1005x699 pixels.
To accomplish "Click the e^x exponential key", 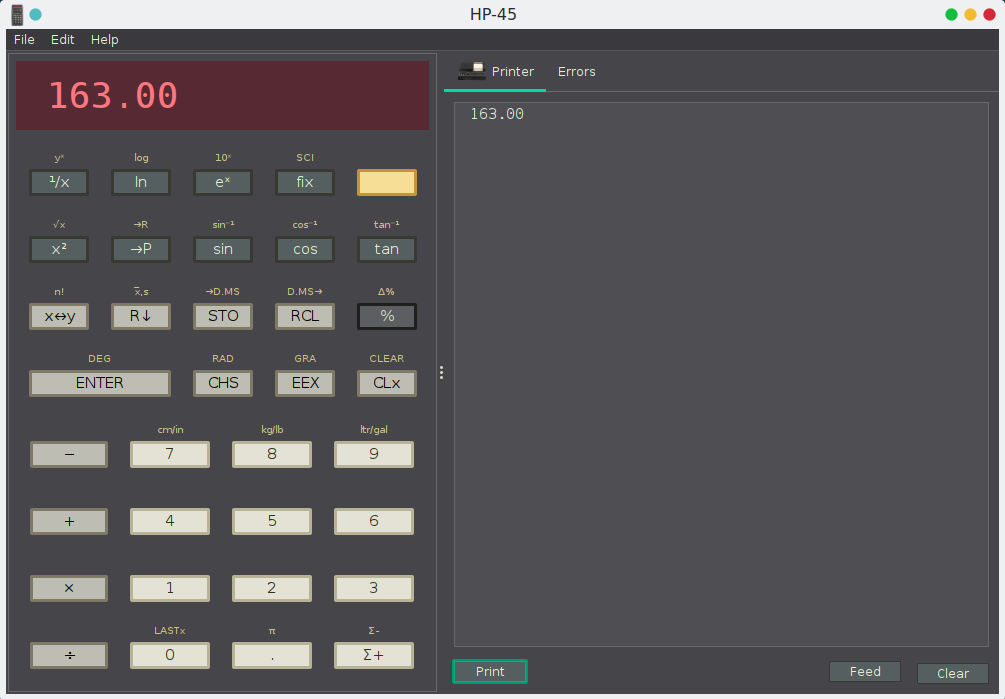I will click(223, 183).
